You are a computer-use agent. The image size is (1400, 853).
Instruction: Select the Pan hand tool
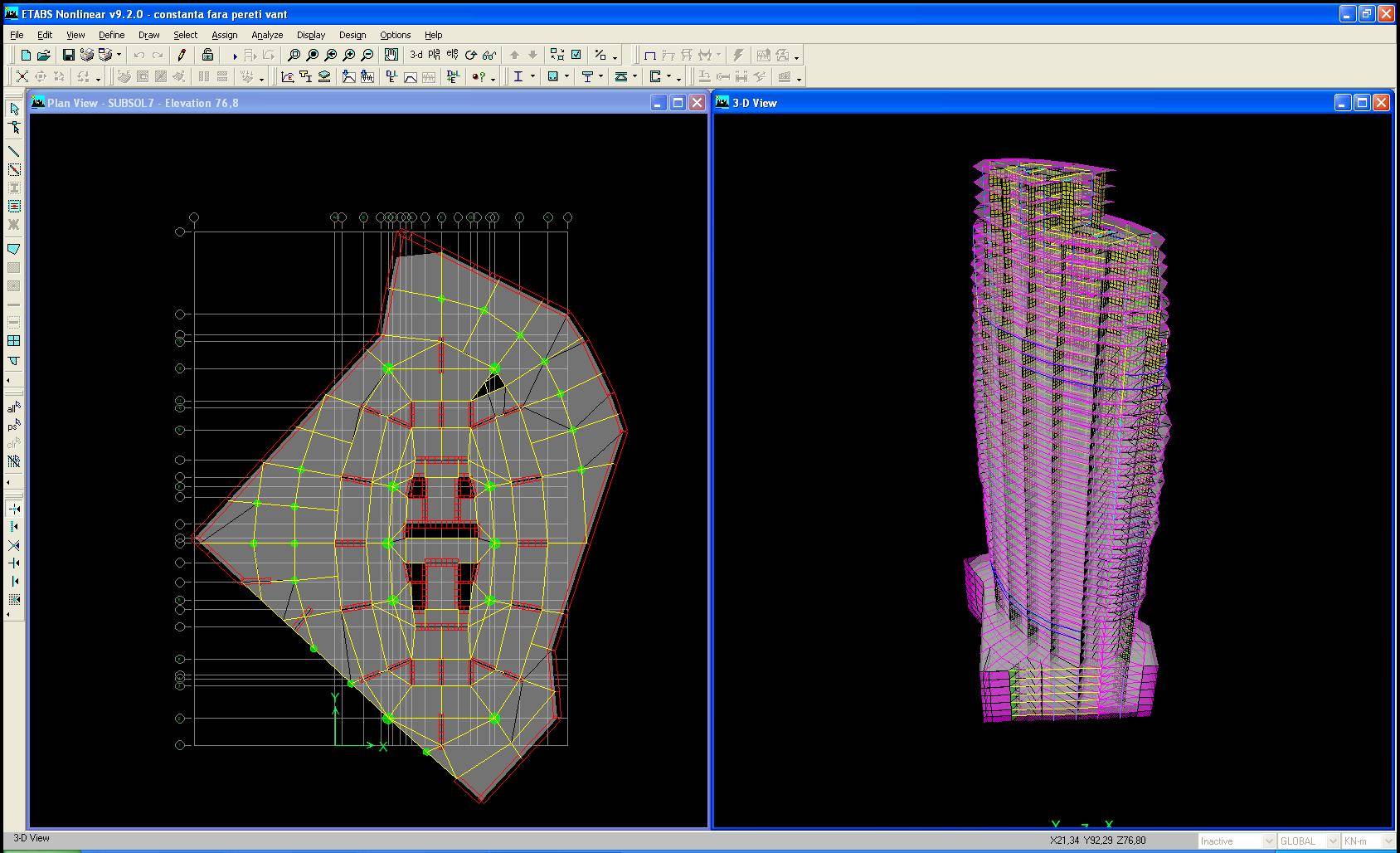391,56
